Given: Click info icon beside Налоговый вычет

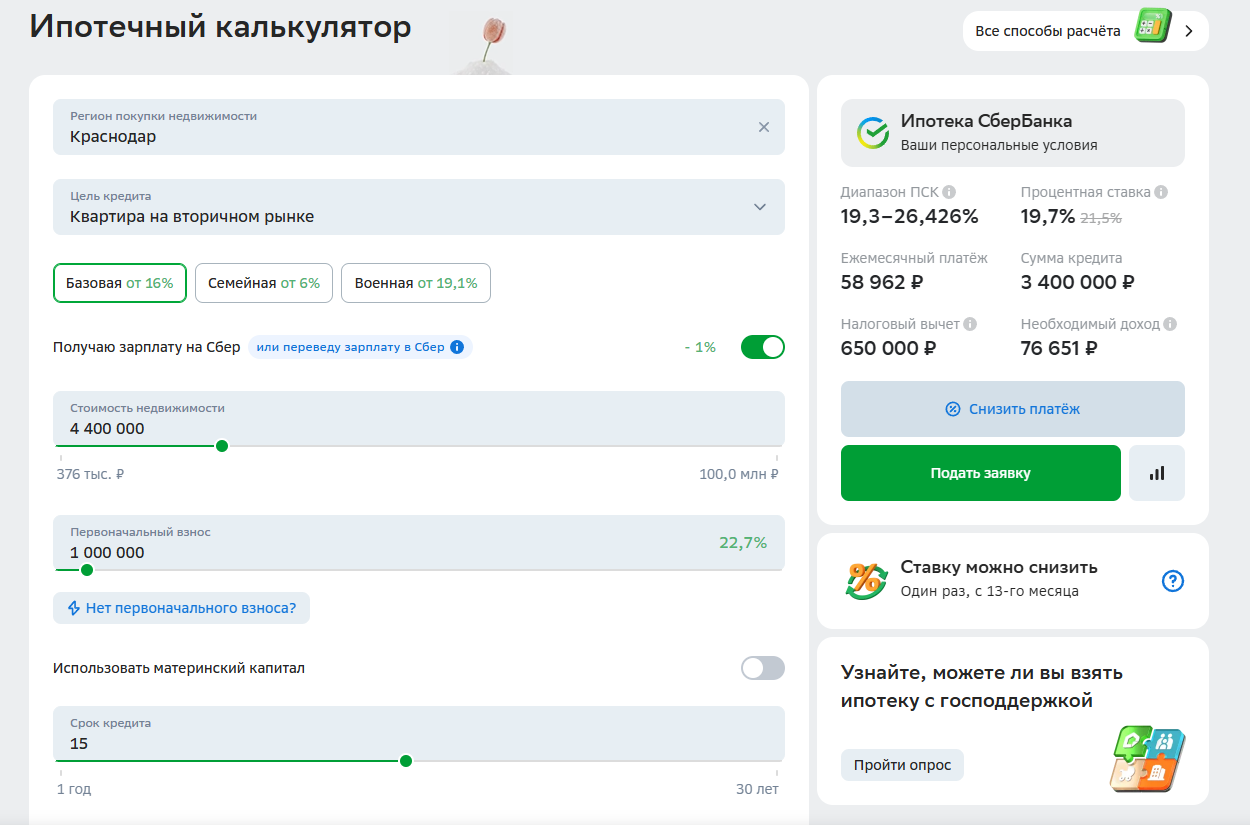Looking at the screenshot, I should (x=970, y=324).
